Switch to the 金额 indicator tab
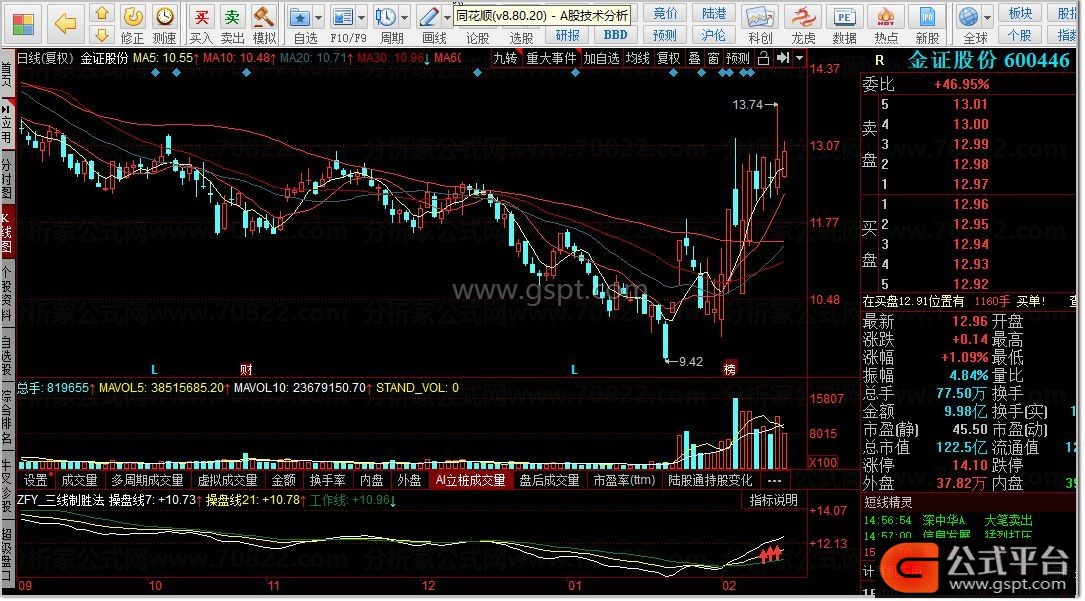The width and height of the screenshot is (1085, 601). click(x=284, y=480)
